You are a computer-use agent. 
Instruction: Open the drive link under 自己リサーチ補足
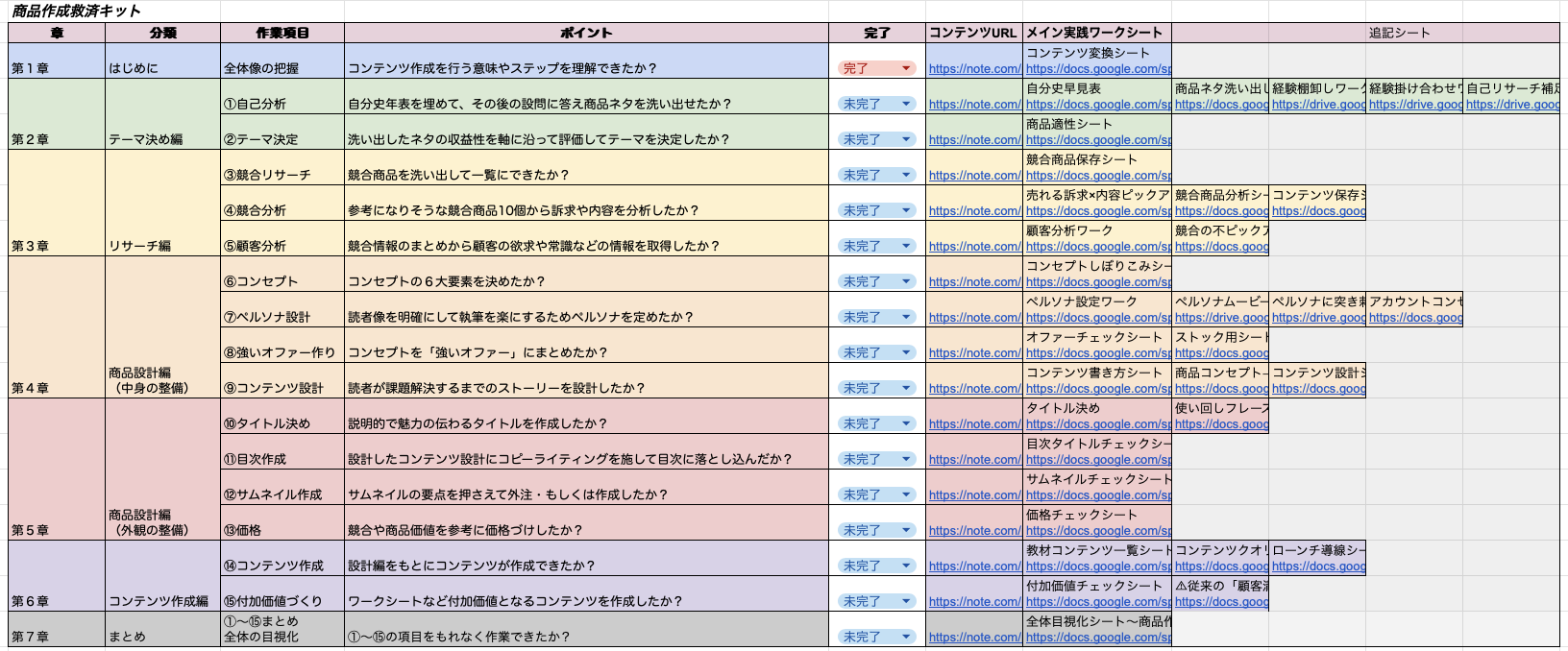click(x=1512, y=105)
